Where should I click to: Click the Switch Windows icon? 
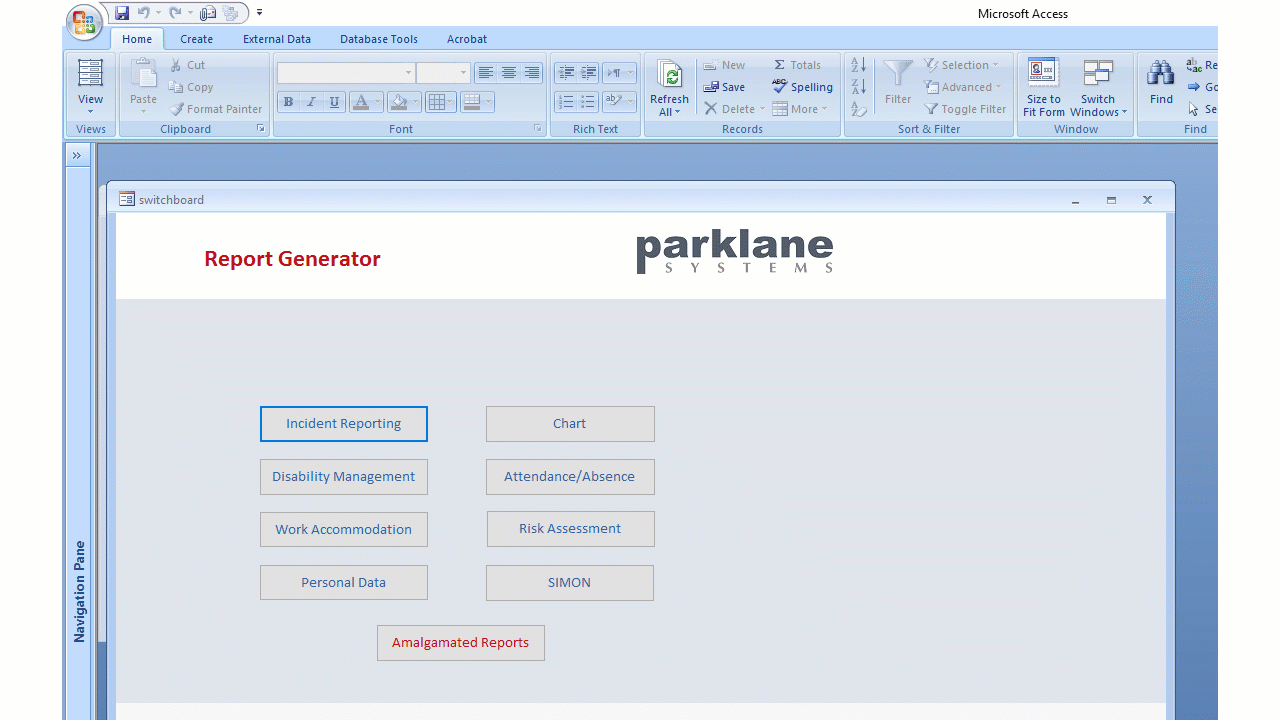click(x=1098, y=74)
